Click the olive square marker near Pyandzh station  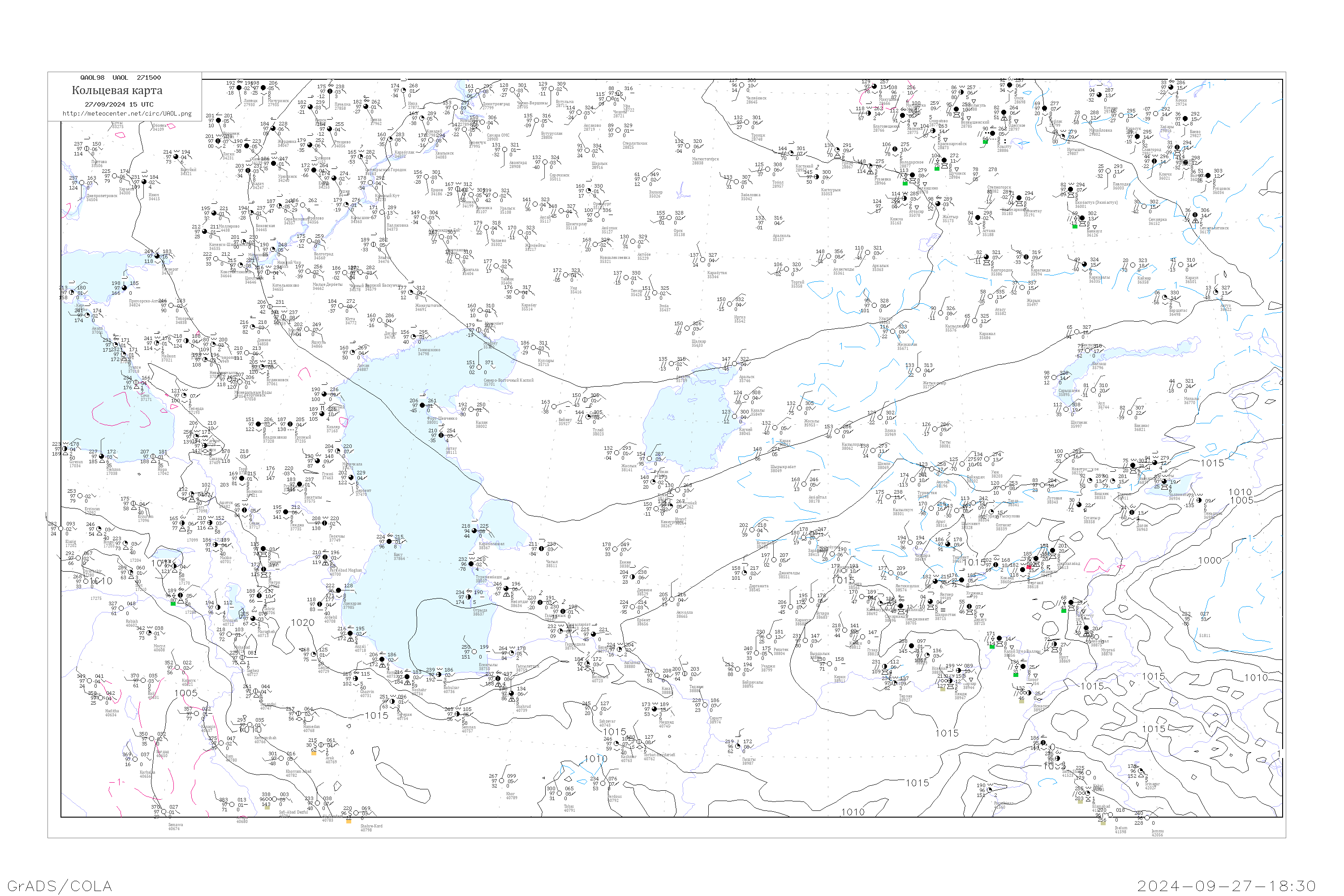942,689
